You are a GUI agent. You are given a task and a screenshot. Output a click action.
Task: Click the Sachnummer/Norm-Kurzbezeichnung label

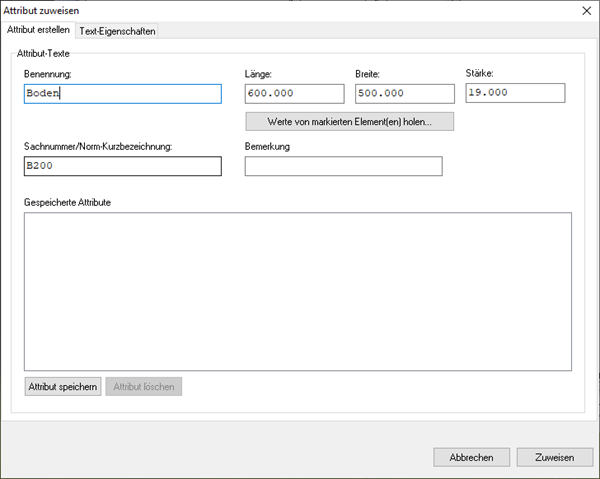[x=98, y=147]
